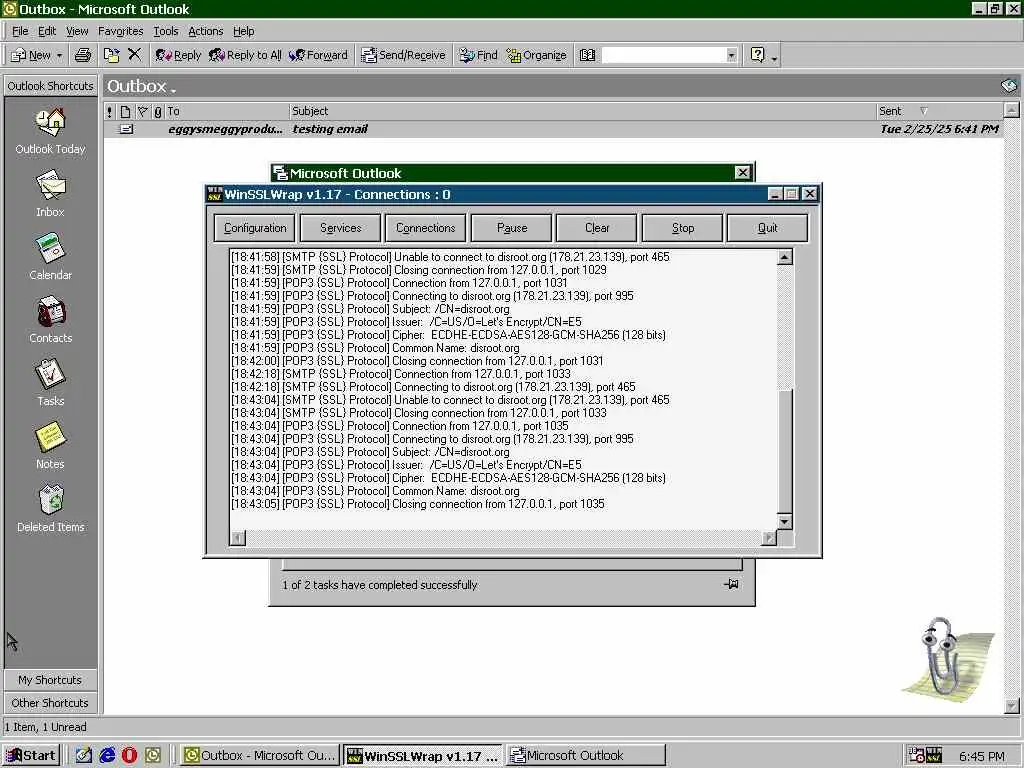Click the Move to Folder icon

point(112,56)
